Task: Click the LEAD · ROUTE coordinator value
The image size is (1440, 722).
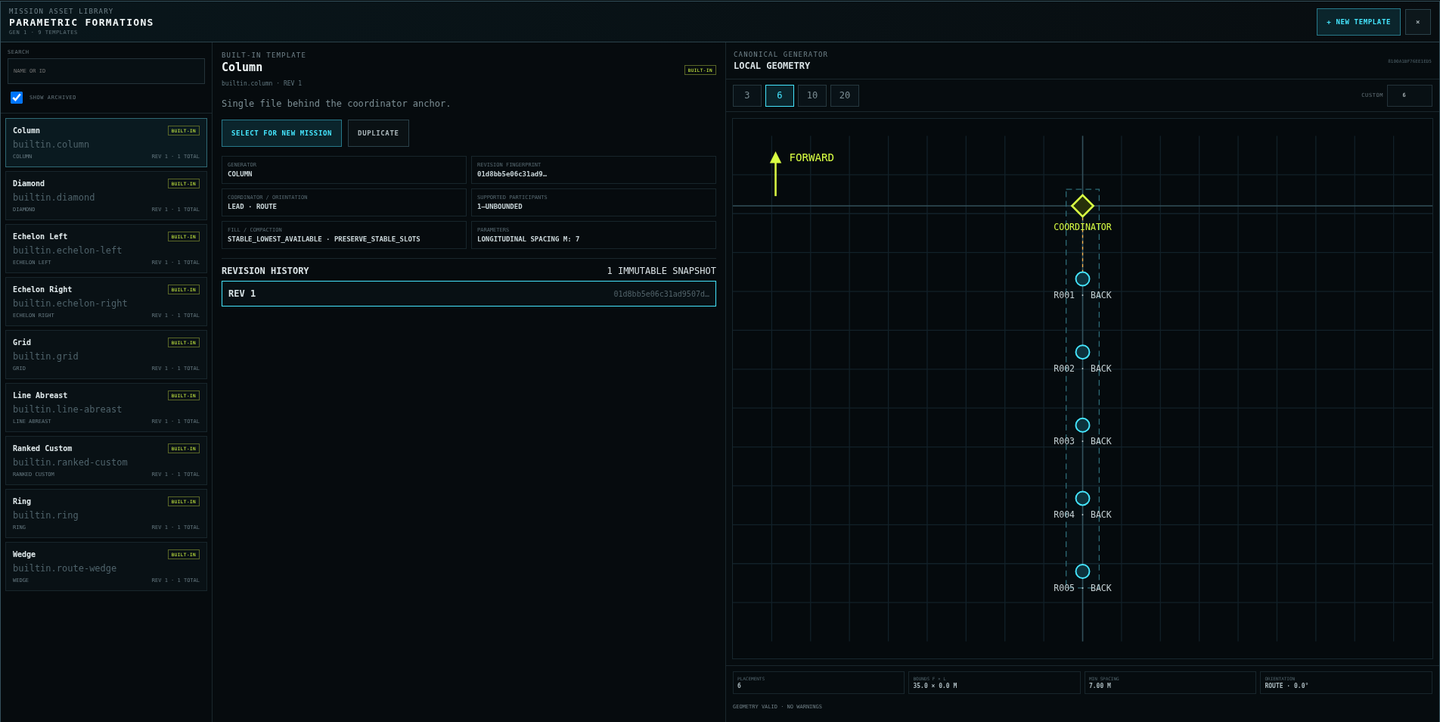Action: point(252,207)
